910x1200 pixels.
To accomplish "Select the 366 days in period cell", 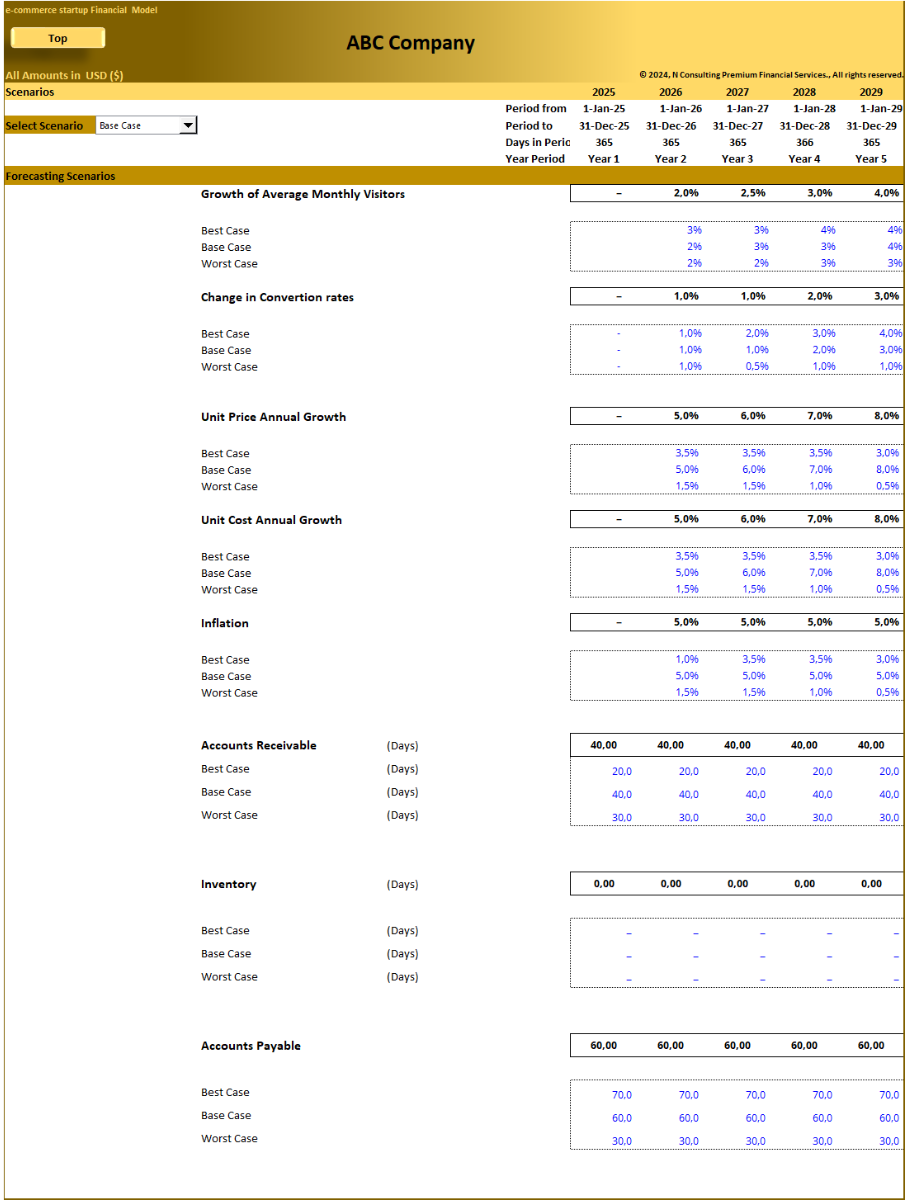I will point(805,143).
